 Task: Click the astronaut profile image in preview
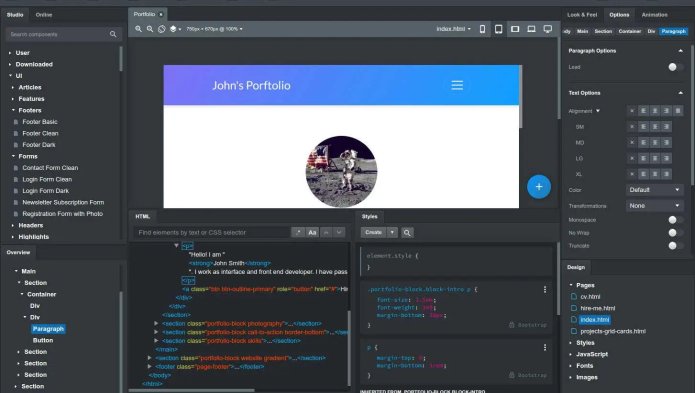[x=341, y=171]
